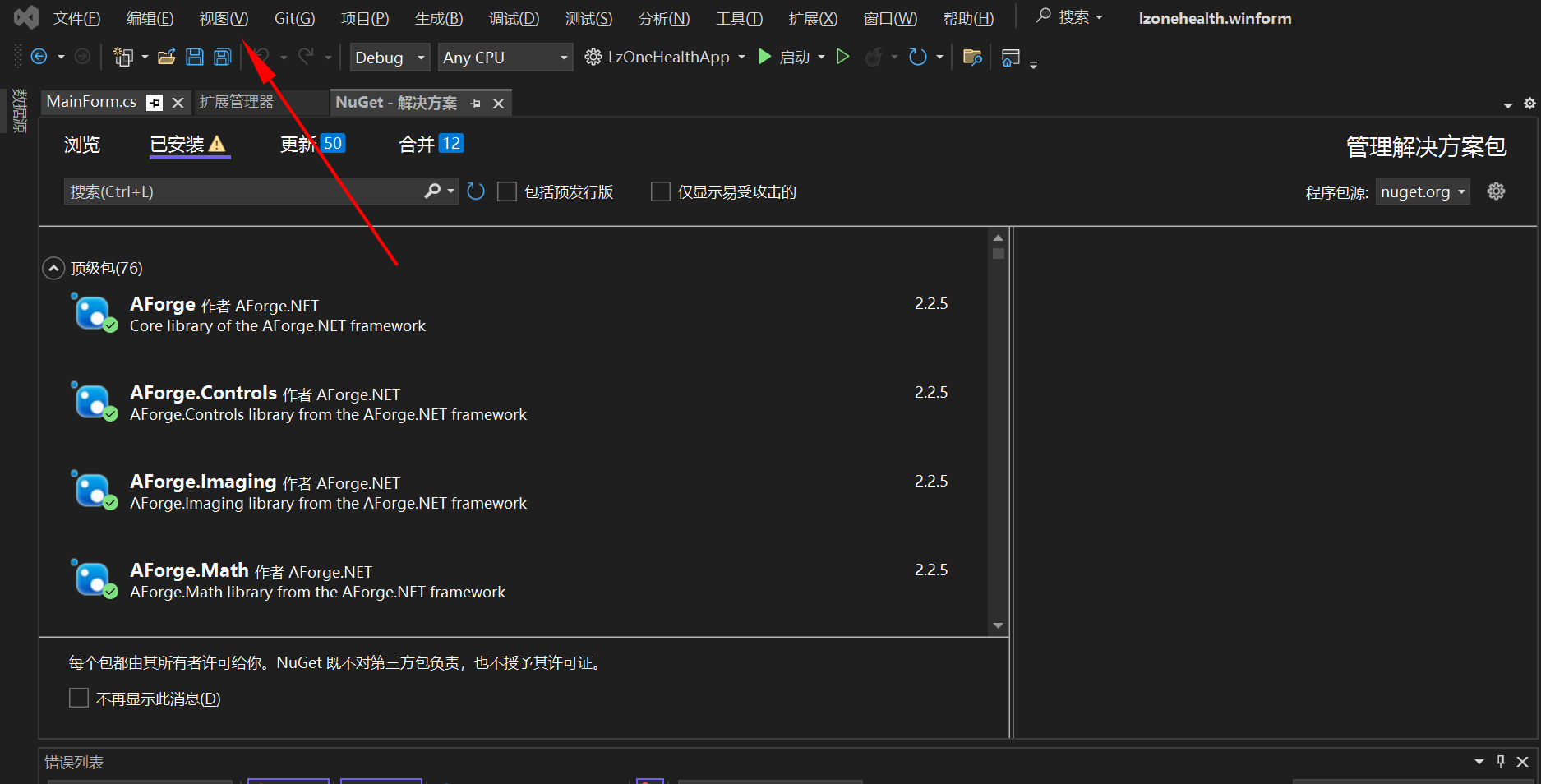Image resolution: width=1541 pixels, height=784 pixels.
Task: Pin the error list panel
Action: [x=1501, y=762]
